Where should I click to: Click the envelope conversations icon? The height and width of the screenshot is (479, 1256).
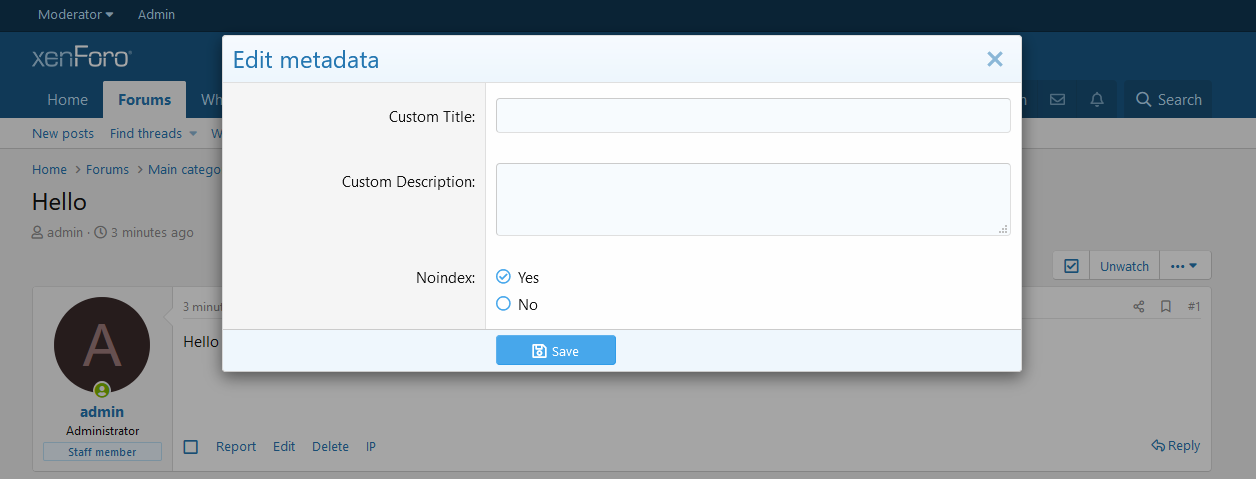click(1057, 100)
